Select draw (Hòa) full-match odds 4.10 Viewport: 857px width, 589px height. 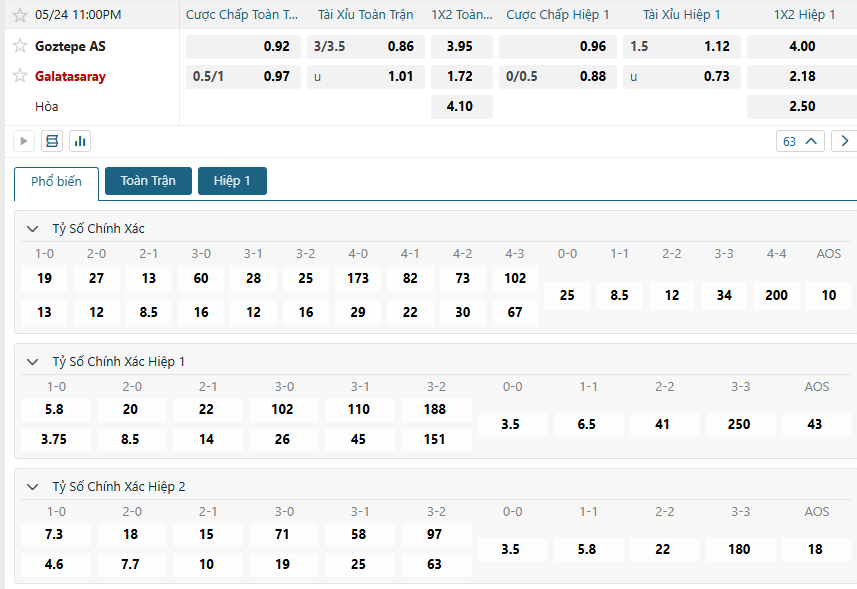[460, 106]
